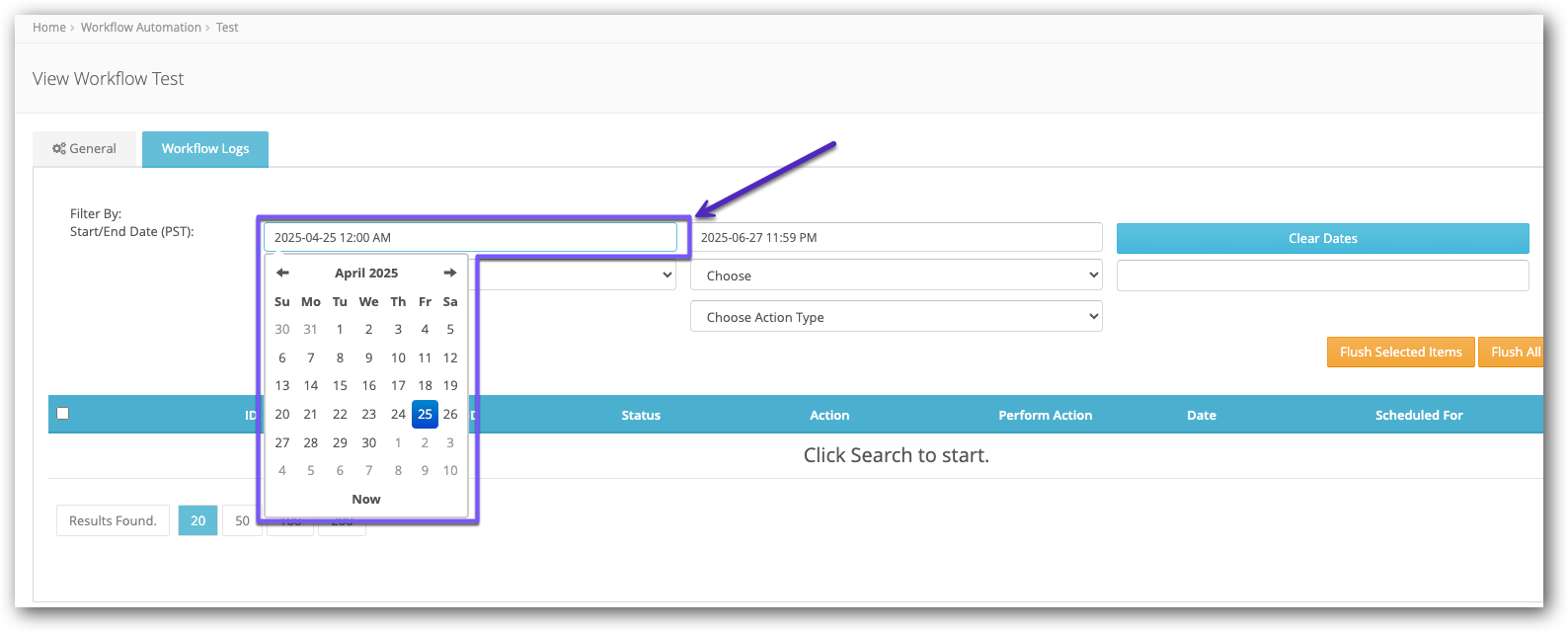Pick April 25 in the calendar

425,414
